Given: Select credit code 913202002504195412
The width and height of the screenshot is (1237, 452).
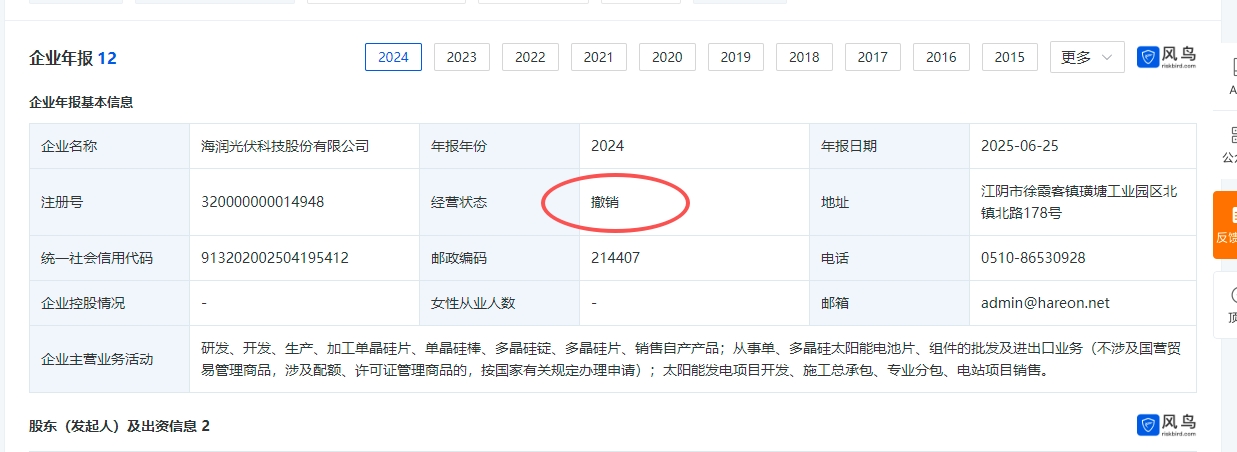Looking at the screenshot, I should [275, 258].
